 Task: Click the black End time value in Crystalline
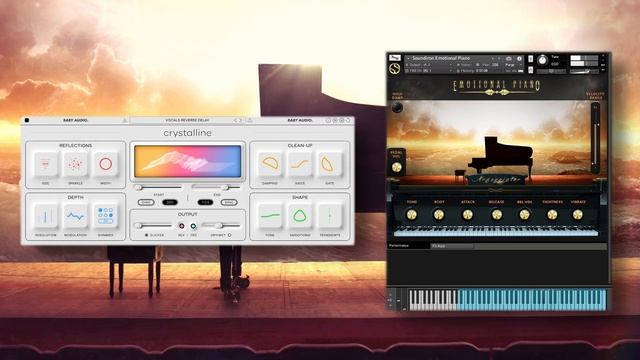click(205, 202)
